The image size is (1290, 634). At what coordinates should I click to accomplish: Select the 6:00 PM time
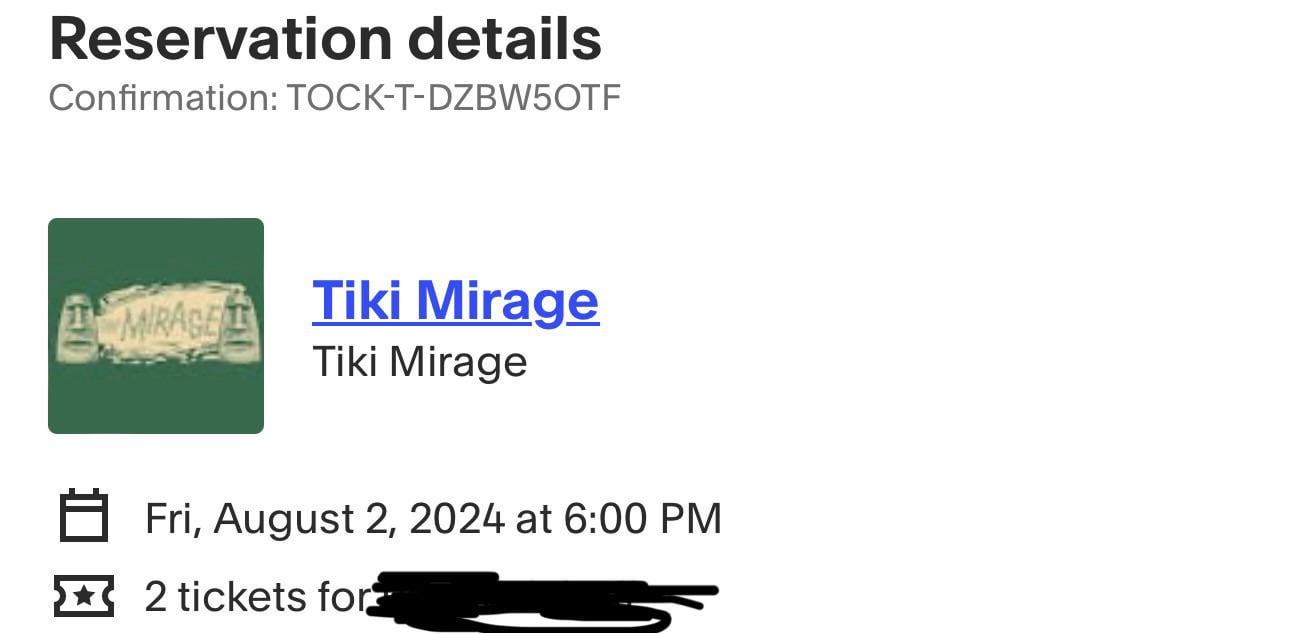point(642,519)
